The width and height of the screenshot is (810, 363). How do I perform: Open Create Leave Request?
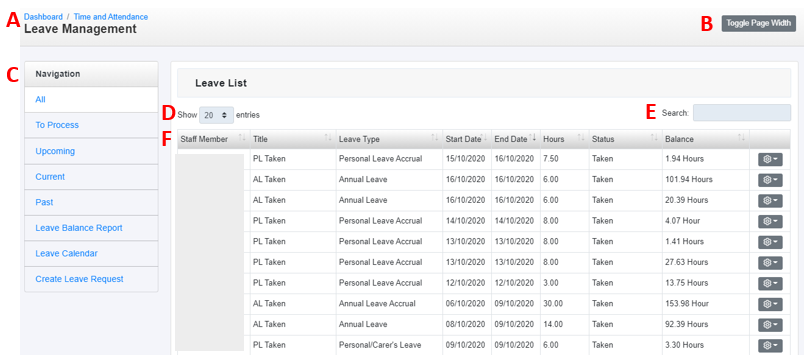[91, 279]
